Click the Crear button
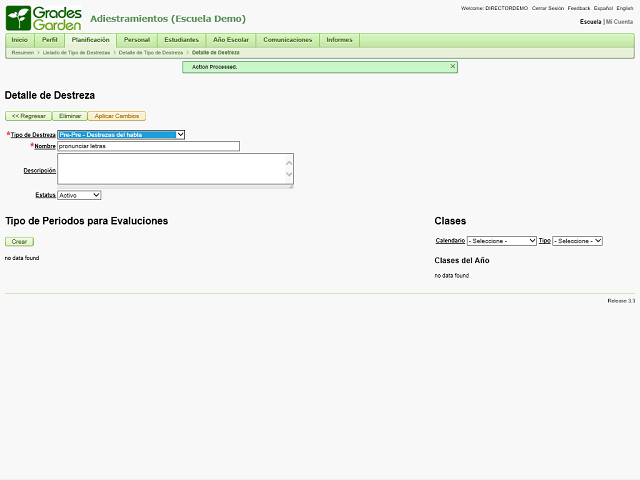 point(19,242)
